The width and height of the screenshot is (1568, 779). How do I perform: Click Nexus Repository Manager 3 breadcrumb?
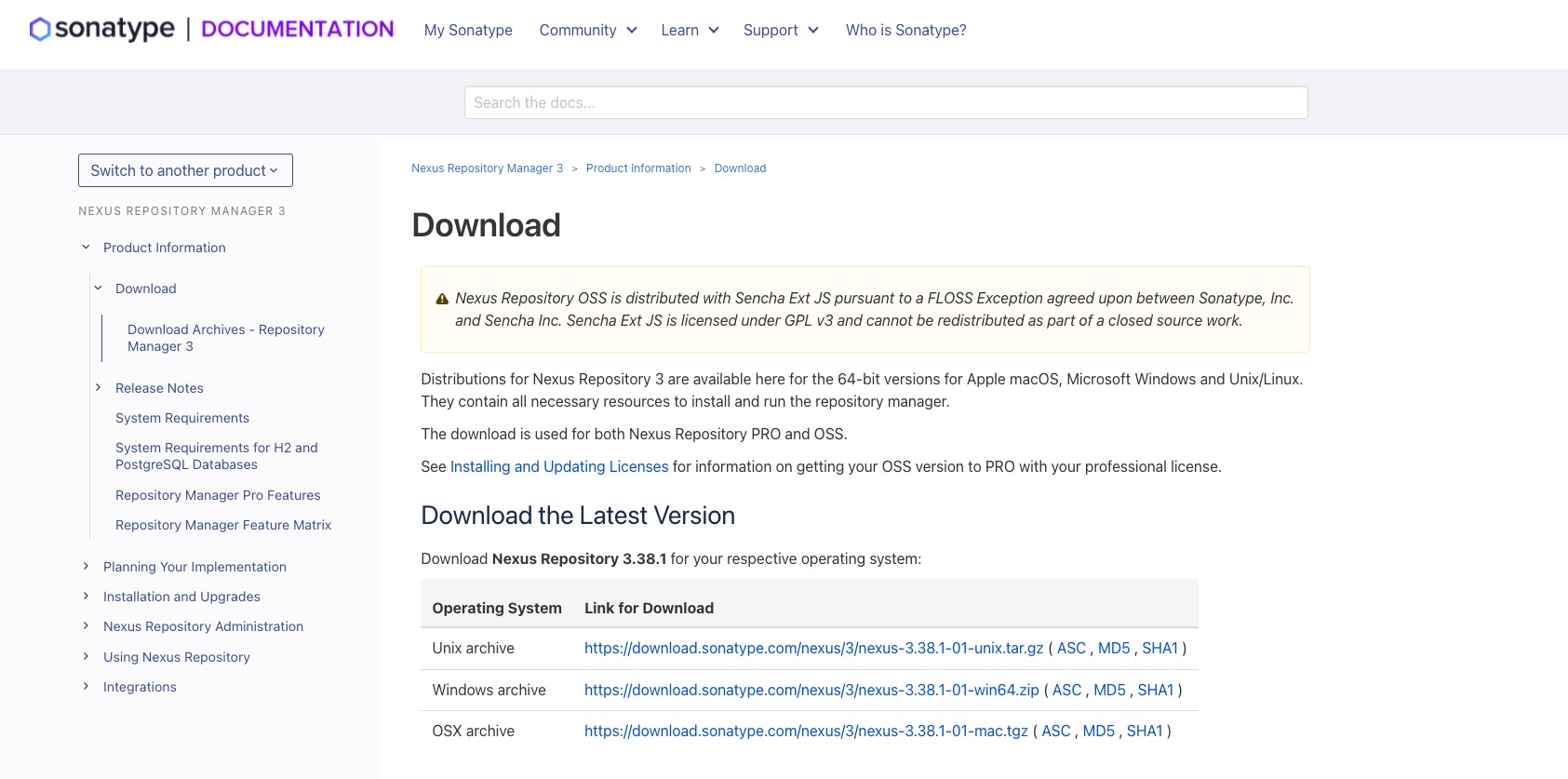(487, 168)
